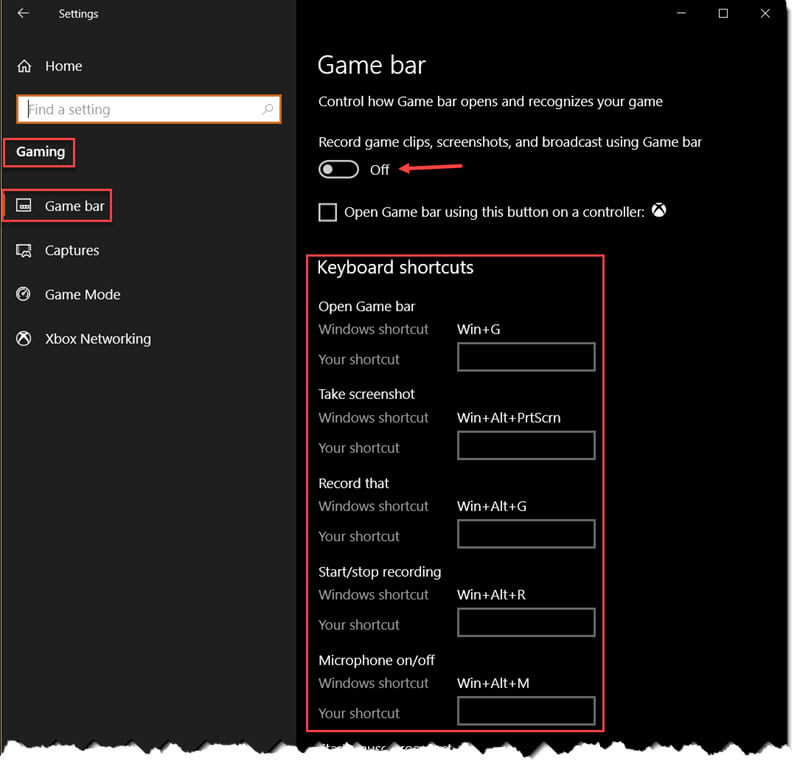Click the Xbox Networking icon
This screenshot has width=800, height=772.
[x=23, y=339]
